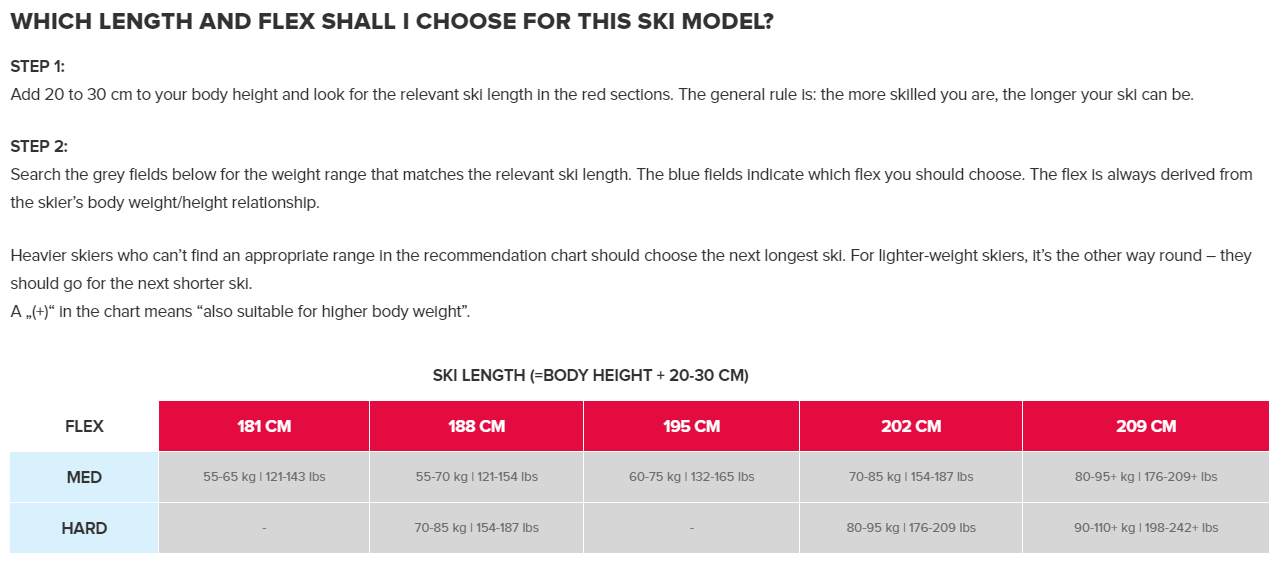1278x570 pixels.
Task: Select the 188 CM column header
Action: tap(476, 426)
